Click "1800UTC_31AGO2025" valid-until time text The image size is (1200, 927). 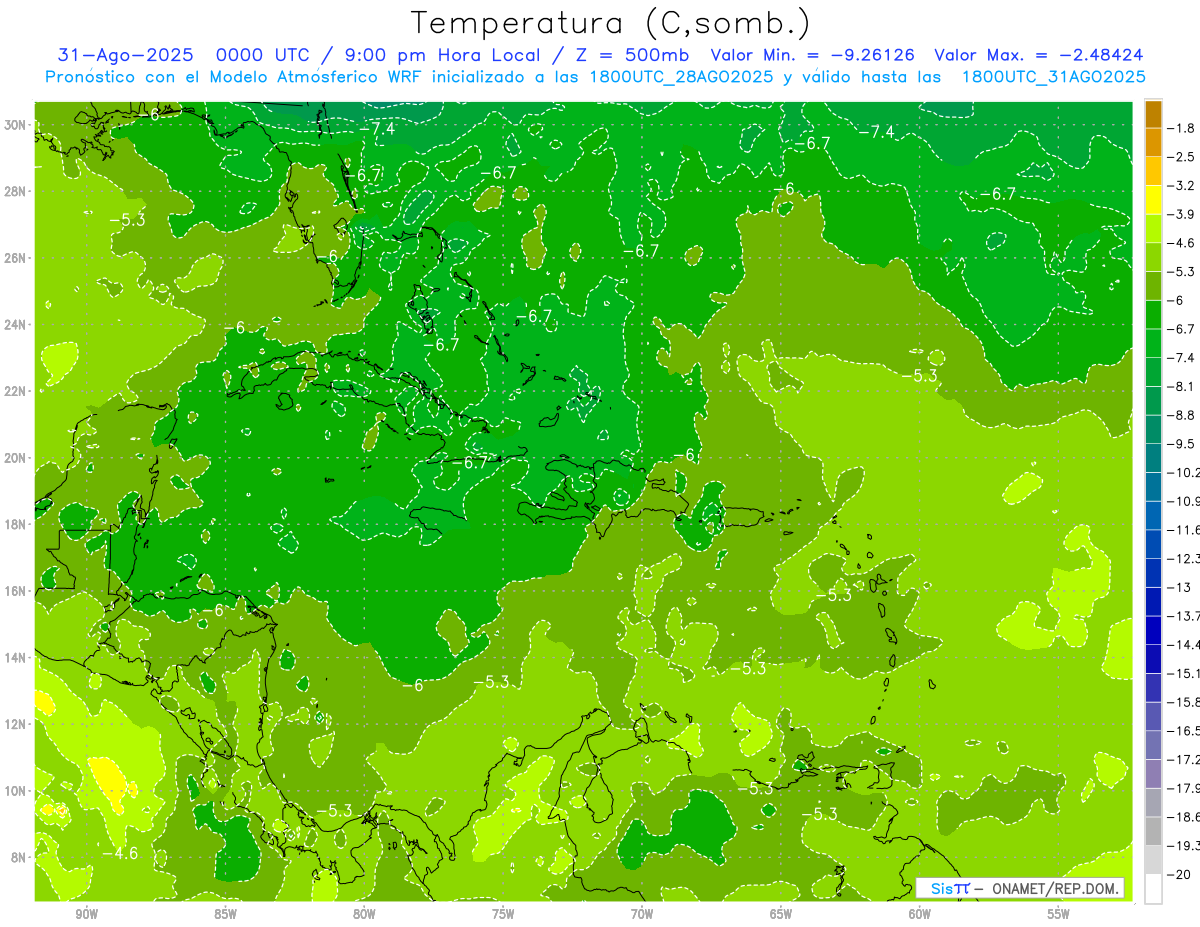coord(1054,77)
